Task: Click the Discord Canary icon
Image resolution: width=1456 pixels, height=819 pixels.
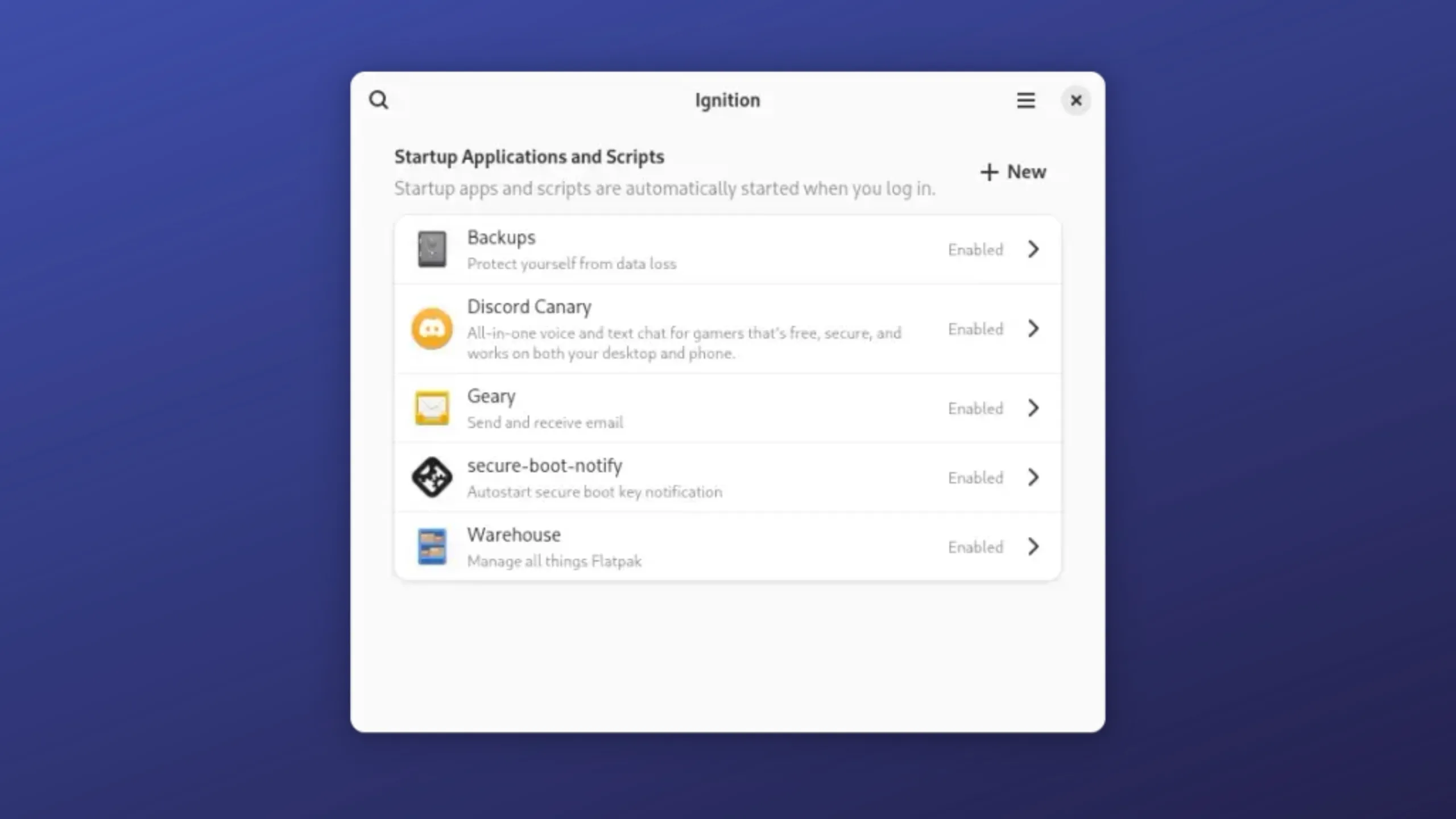Action: (x=432, y=329)
